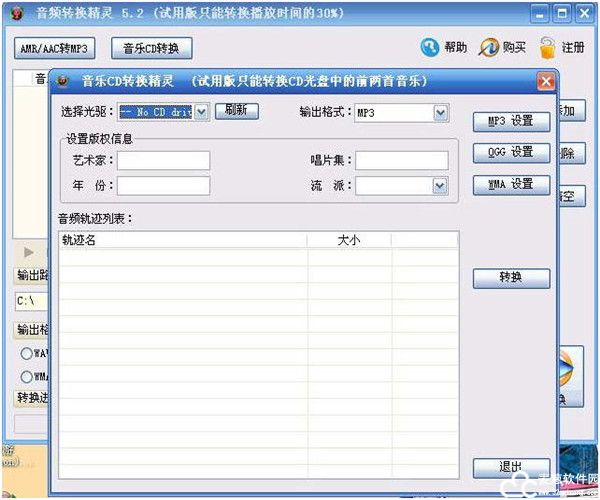Click the 转换 convert button in dialog
600x500 pixels.
point(511,278)
